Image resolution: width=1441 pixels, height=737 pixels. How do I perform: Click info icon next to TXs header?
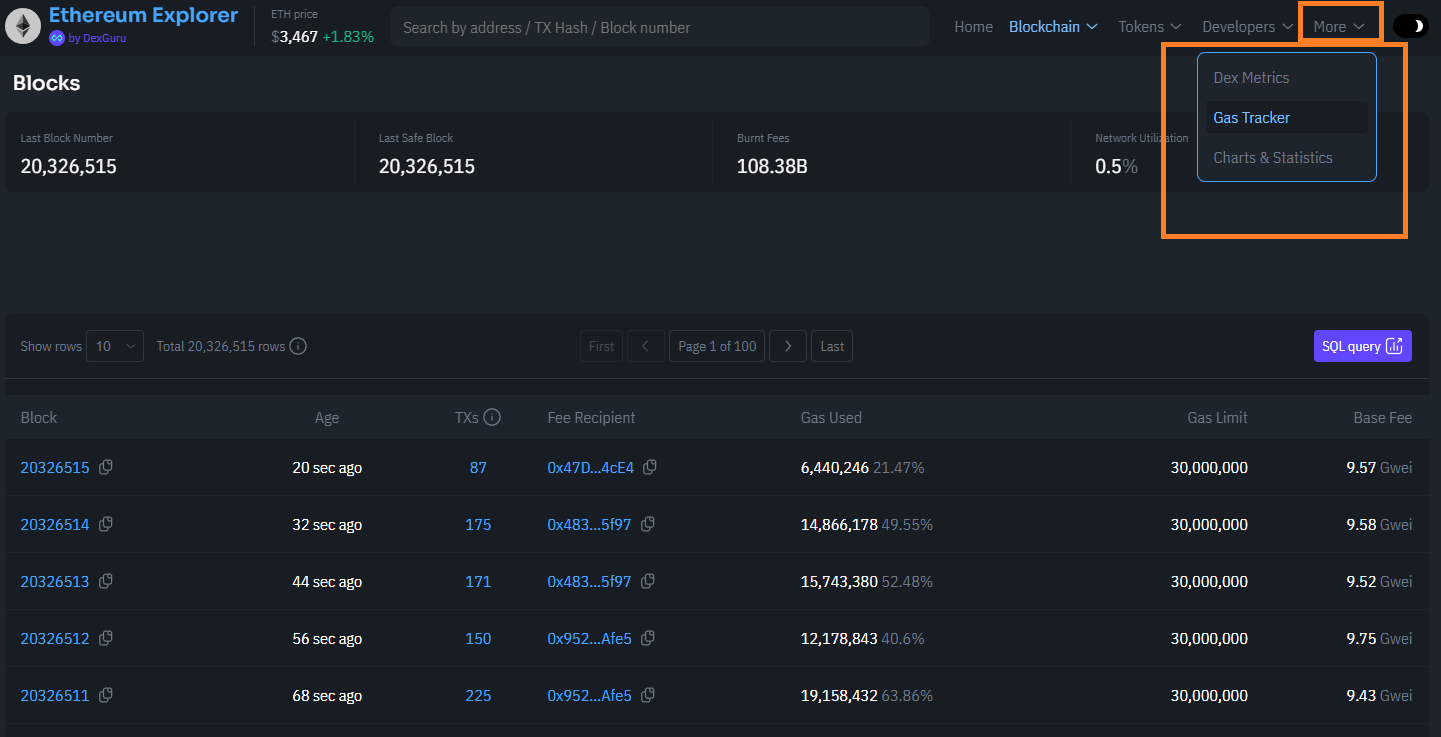tap(492, 418)
